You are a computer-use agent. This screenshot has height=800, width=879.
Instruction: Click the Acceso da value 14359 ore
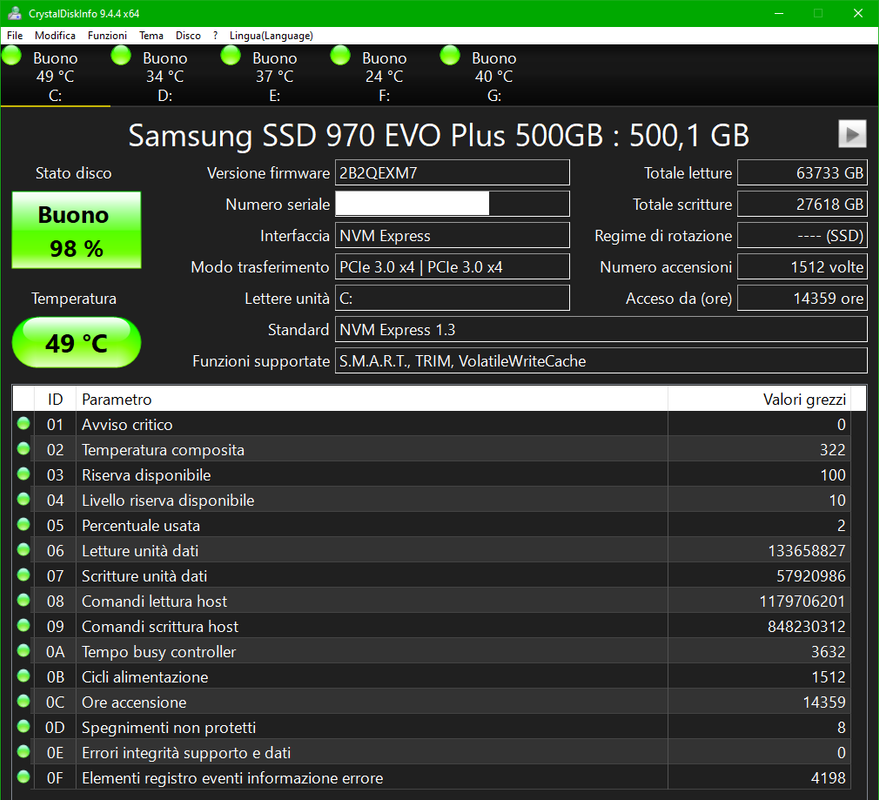pos(802,298)
